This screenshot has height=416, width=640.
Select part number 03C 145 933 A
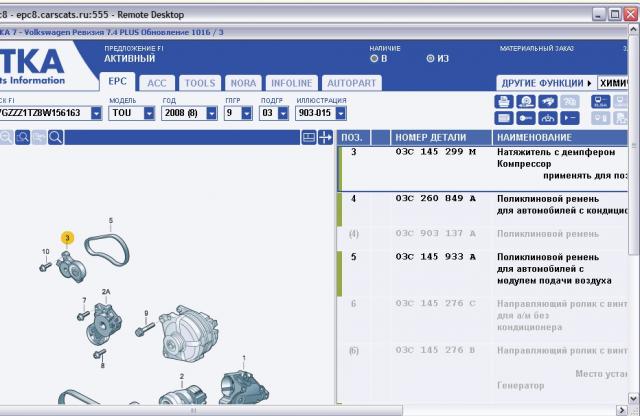click(x=436, y=257)
